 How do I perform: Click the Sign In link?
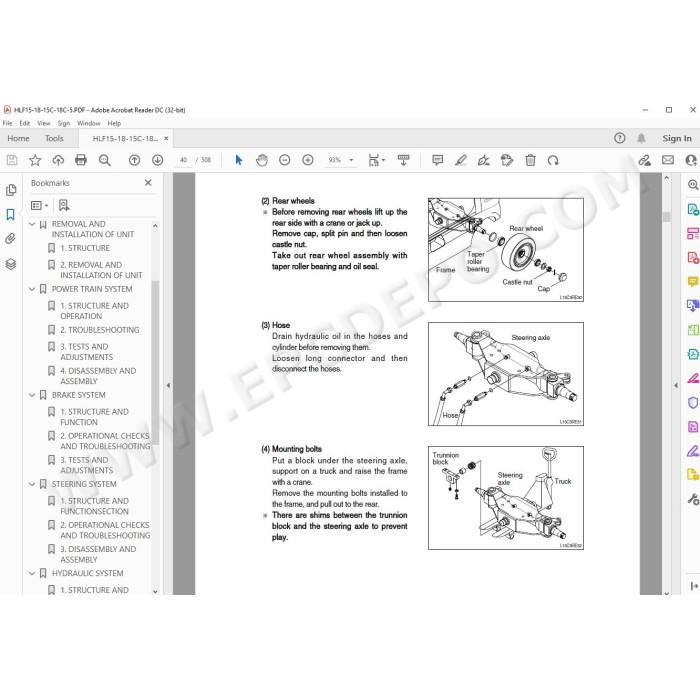click(677, 138)
